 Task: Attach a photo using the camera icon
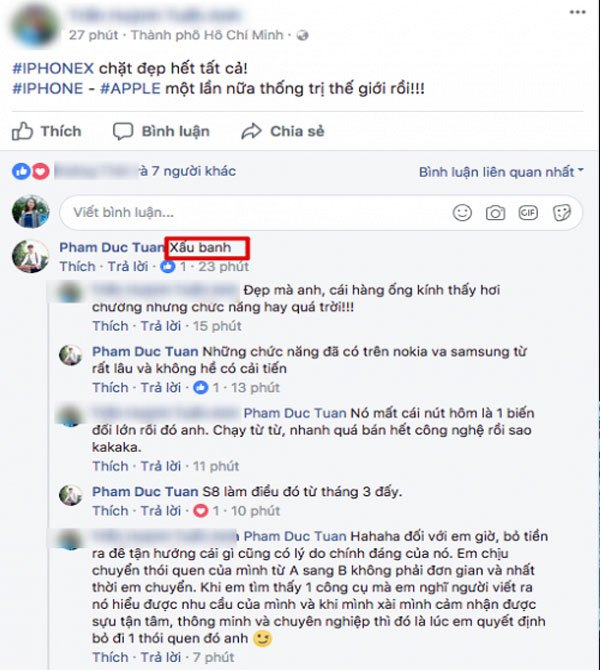[495, 213]
